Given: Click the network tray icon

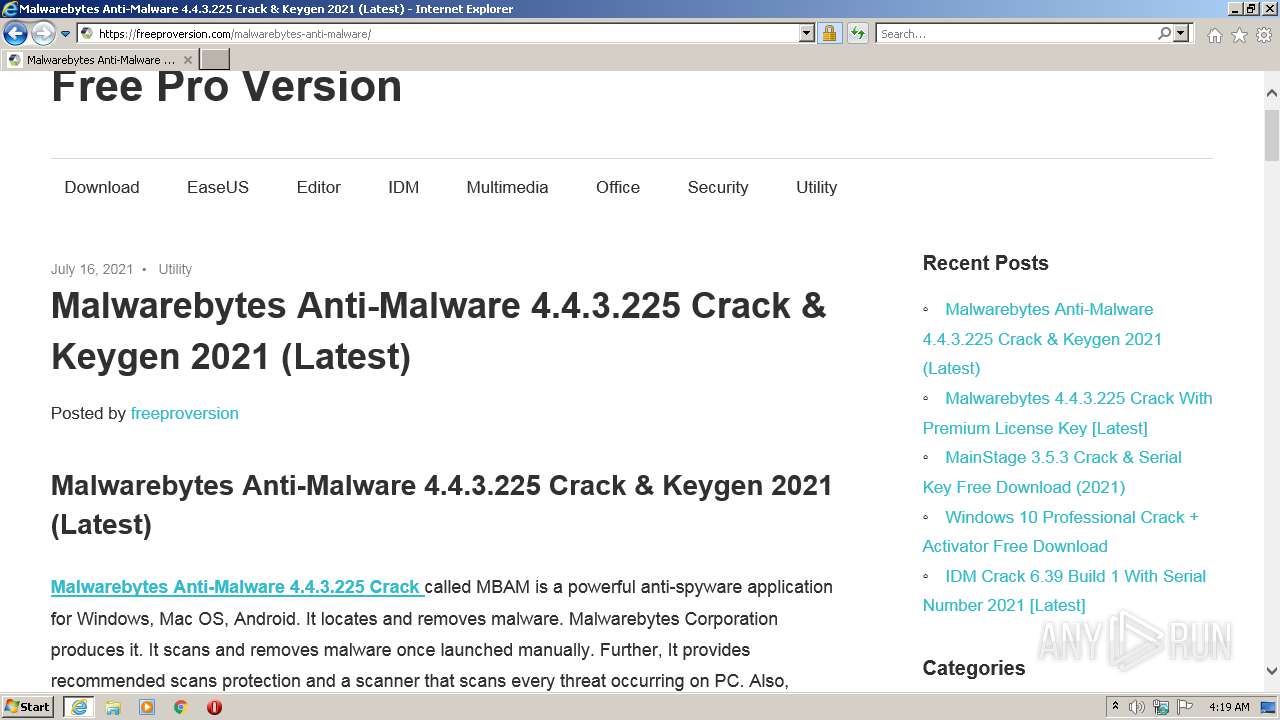Looking at the screenshot, I should pyautogui.click(x=1161, y=707).
